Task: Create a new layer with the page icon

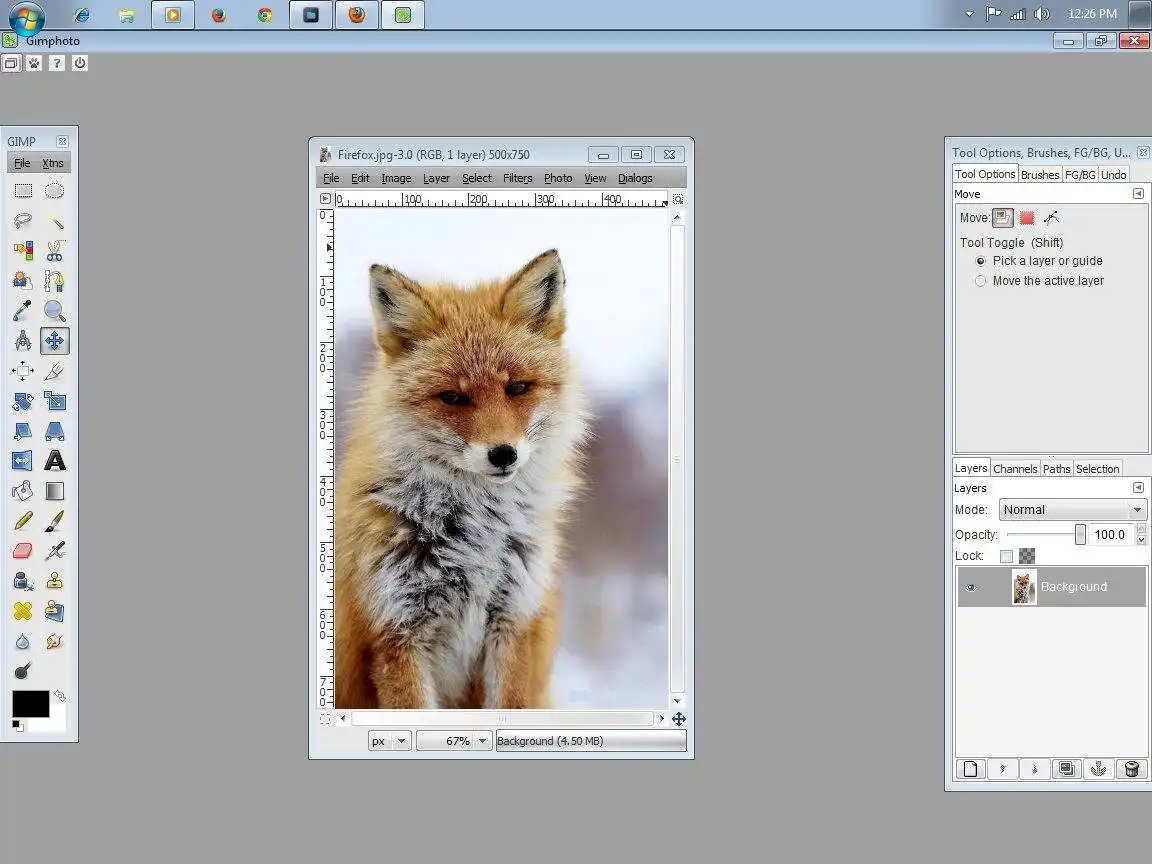Action: (969, 769)
